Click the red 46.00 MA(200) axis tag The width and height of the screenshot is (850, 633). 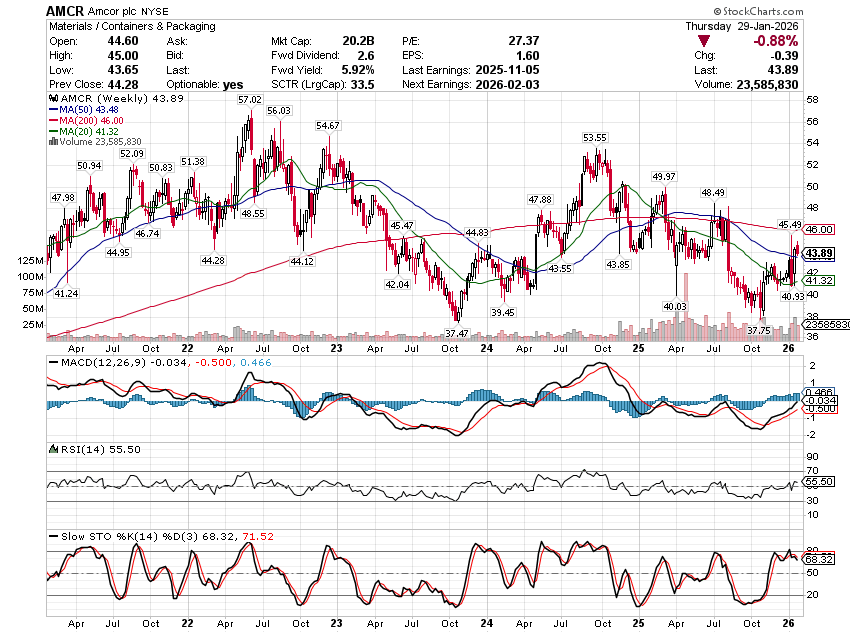(819, 229)
